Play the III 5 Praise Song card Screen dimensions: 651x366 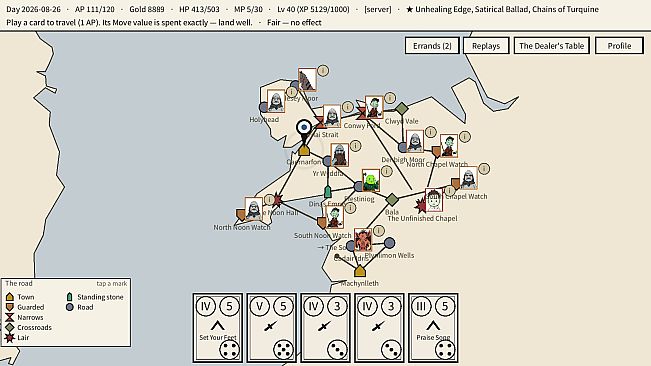pos(433,327)
